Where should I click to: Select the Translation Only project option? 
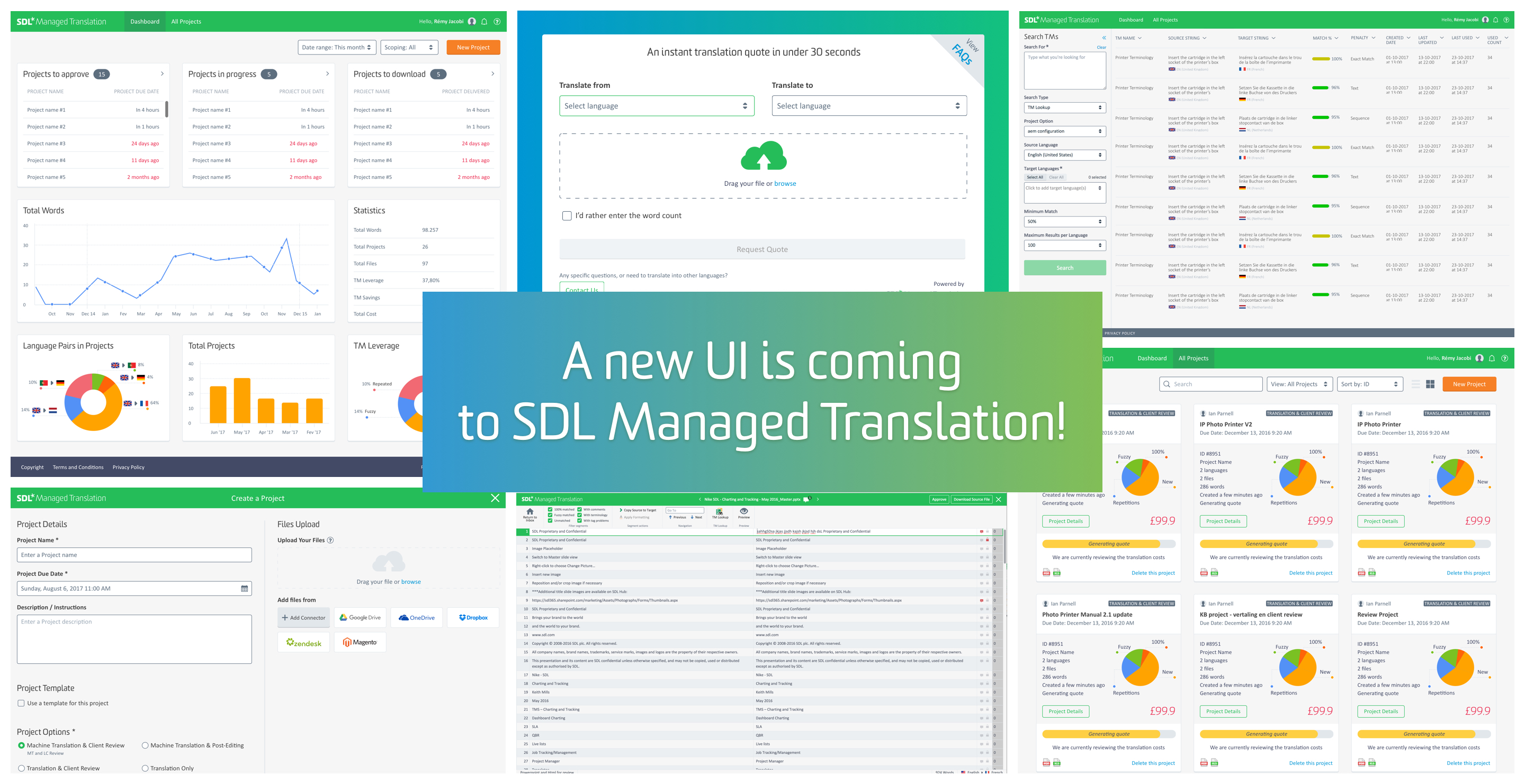[145, 769]
